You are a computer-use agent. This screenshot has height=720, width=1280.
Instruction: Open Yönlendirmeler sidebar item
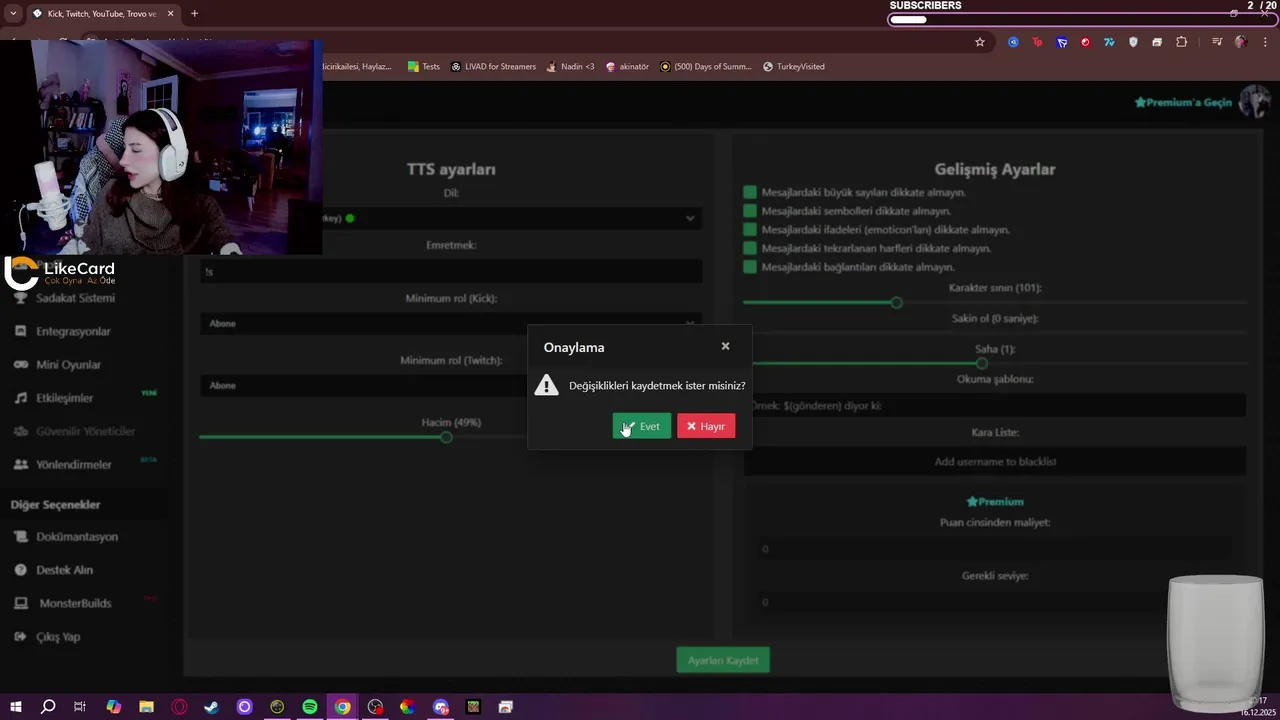click(x=62, y=465)
